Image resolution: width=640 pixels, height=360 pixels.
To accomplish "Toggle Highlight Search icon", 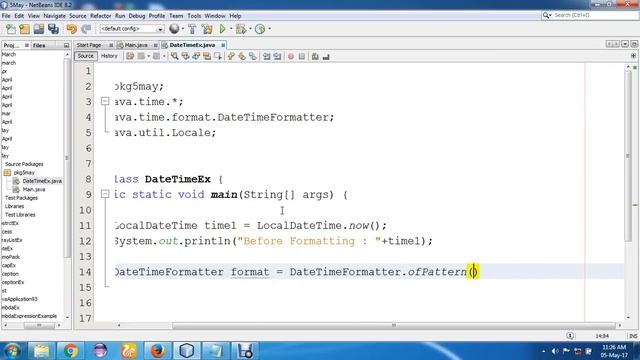I will (x=207, y=56).
